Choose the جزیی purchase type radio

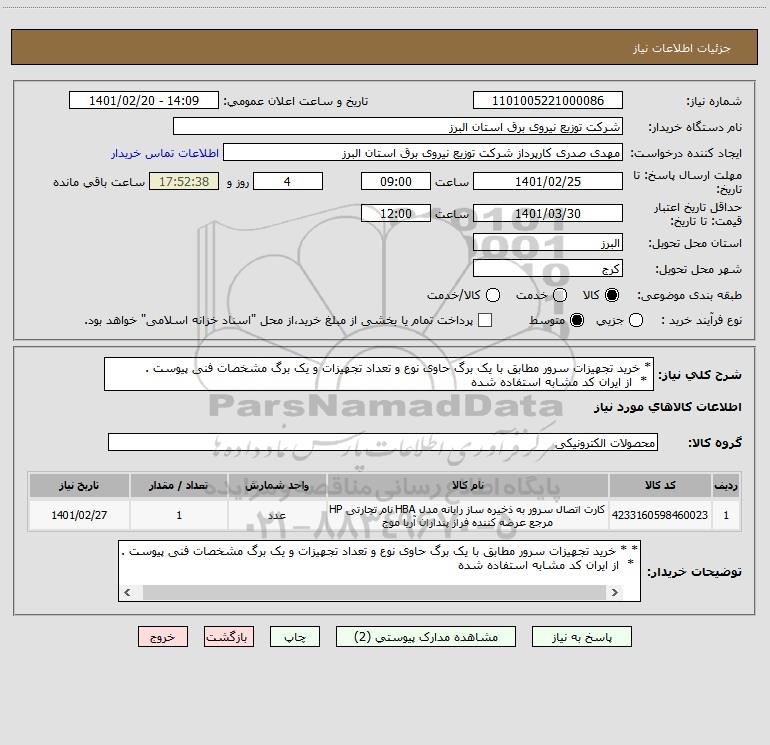636,320
